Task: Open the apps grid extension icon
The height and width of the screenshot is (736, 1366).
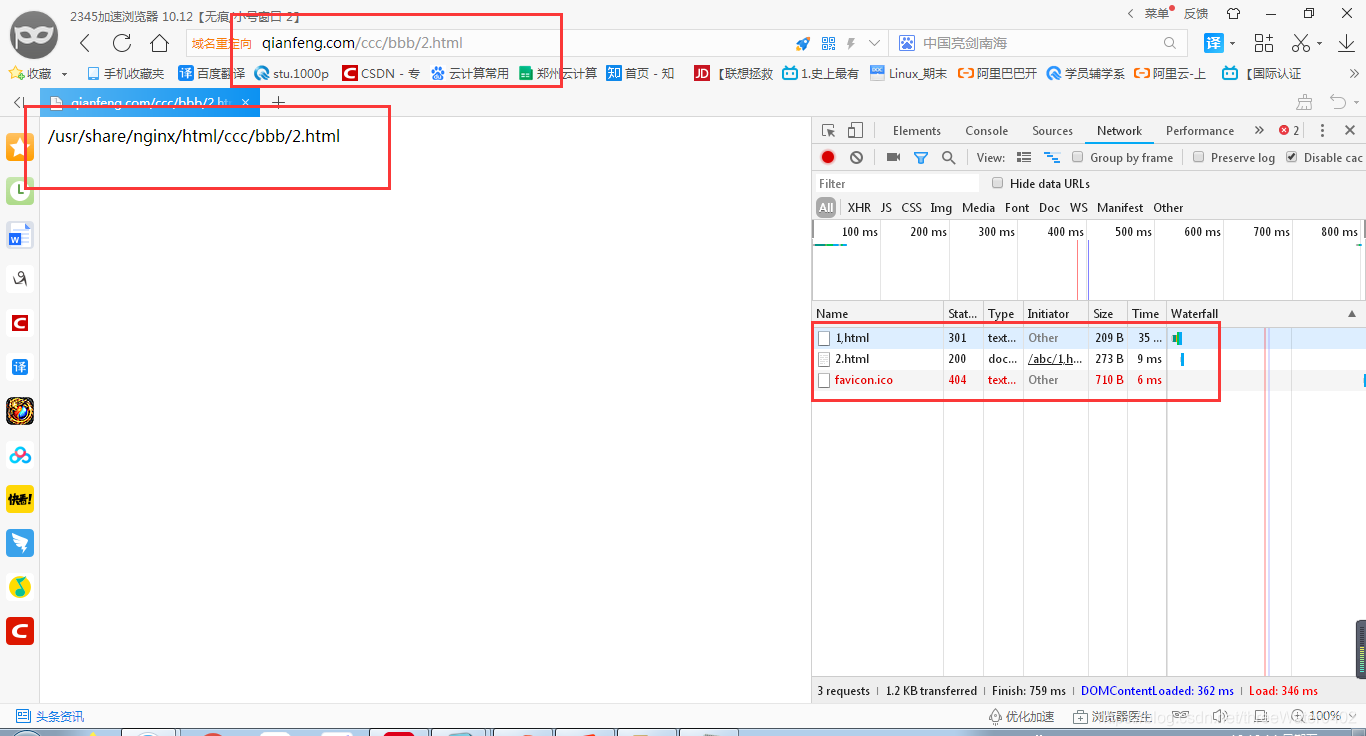Action: point(1264,43)
